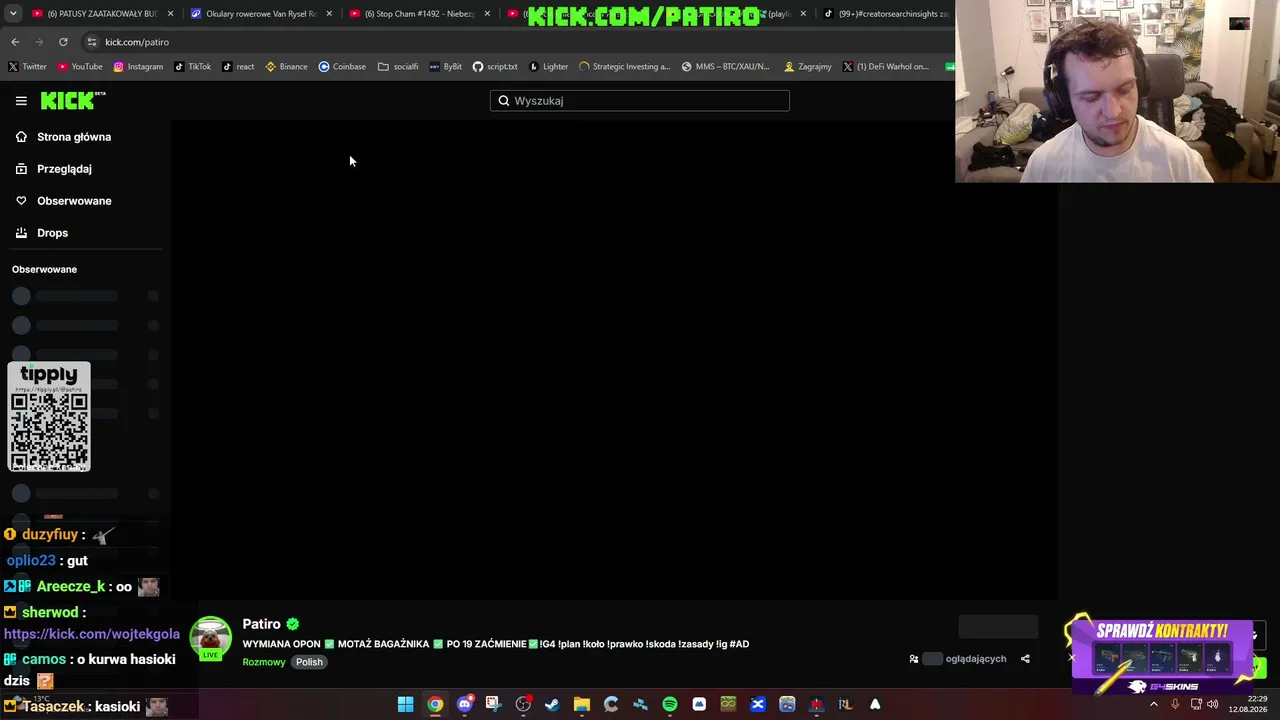This screenshot has height=720, width=1280.
Task: Open Steam from the taskbar
Action: [x=552, y=705]
